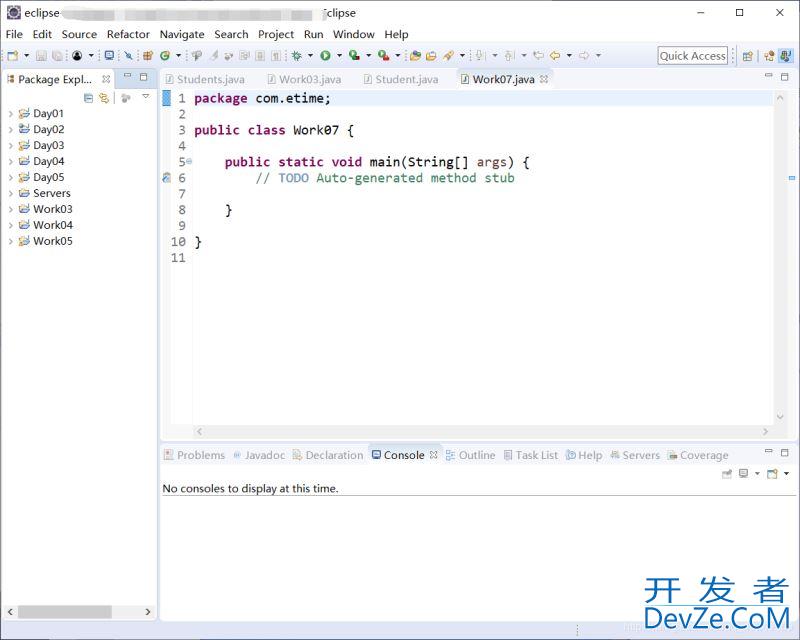
Task: Open the Javadoc view tab
Action: pos(259,455)
